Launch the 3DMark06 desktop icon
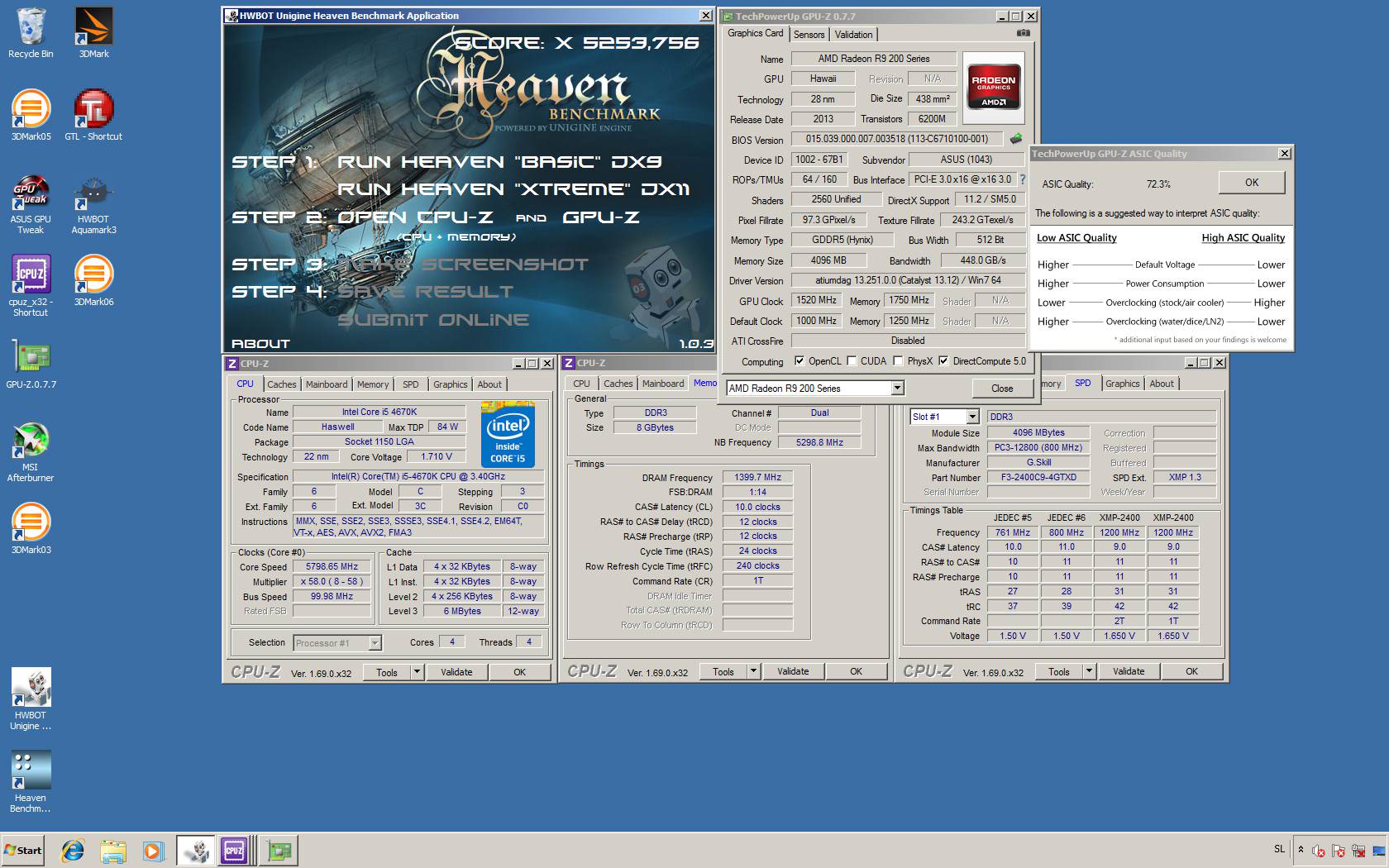The image size is (1389, 868). coord(93,281)
